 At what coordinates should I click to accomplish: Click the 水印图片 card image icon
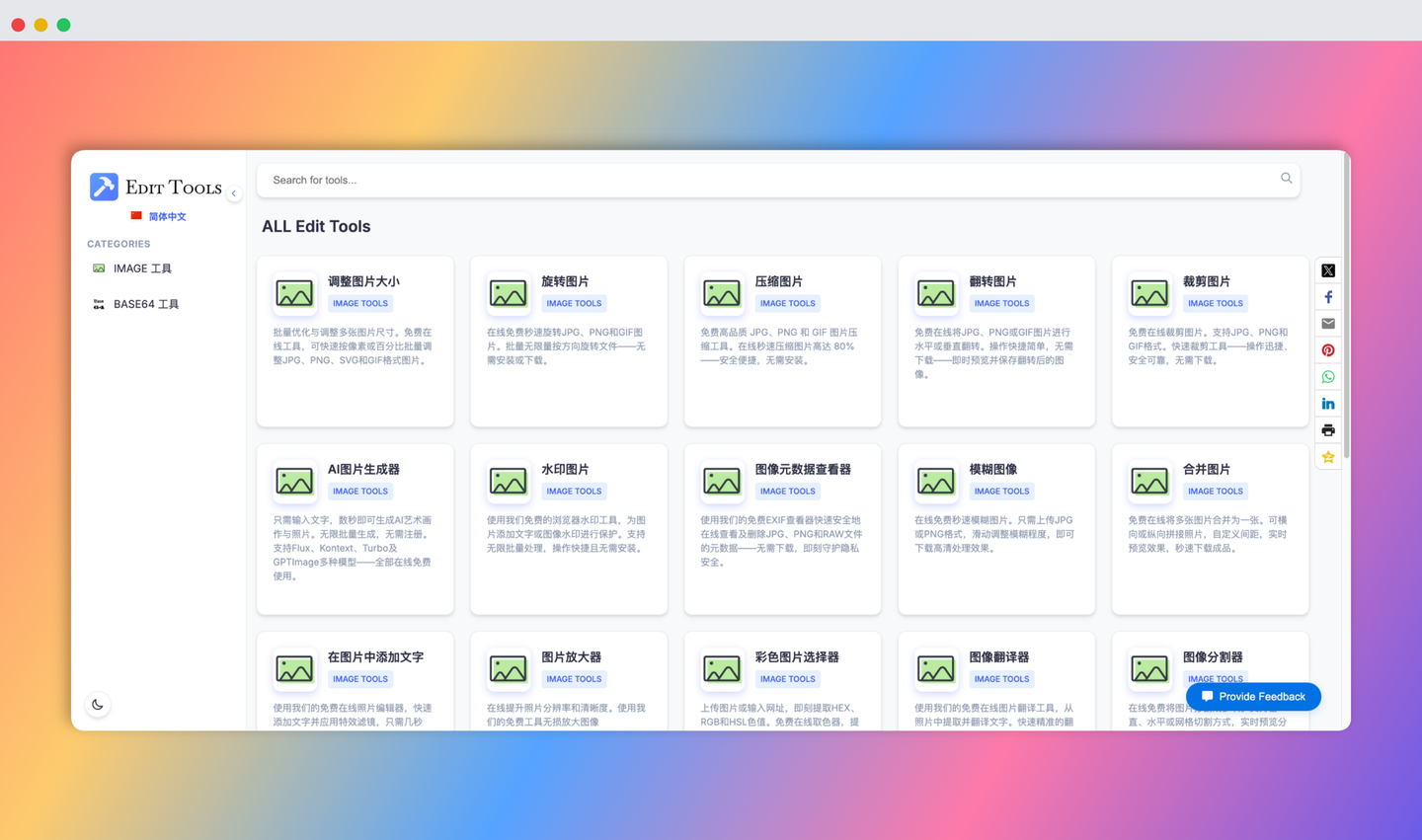click(509, 481)
